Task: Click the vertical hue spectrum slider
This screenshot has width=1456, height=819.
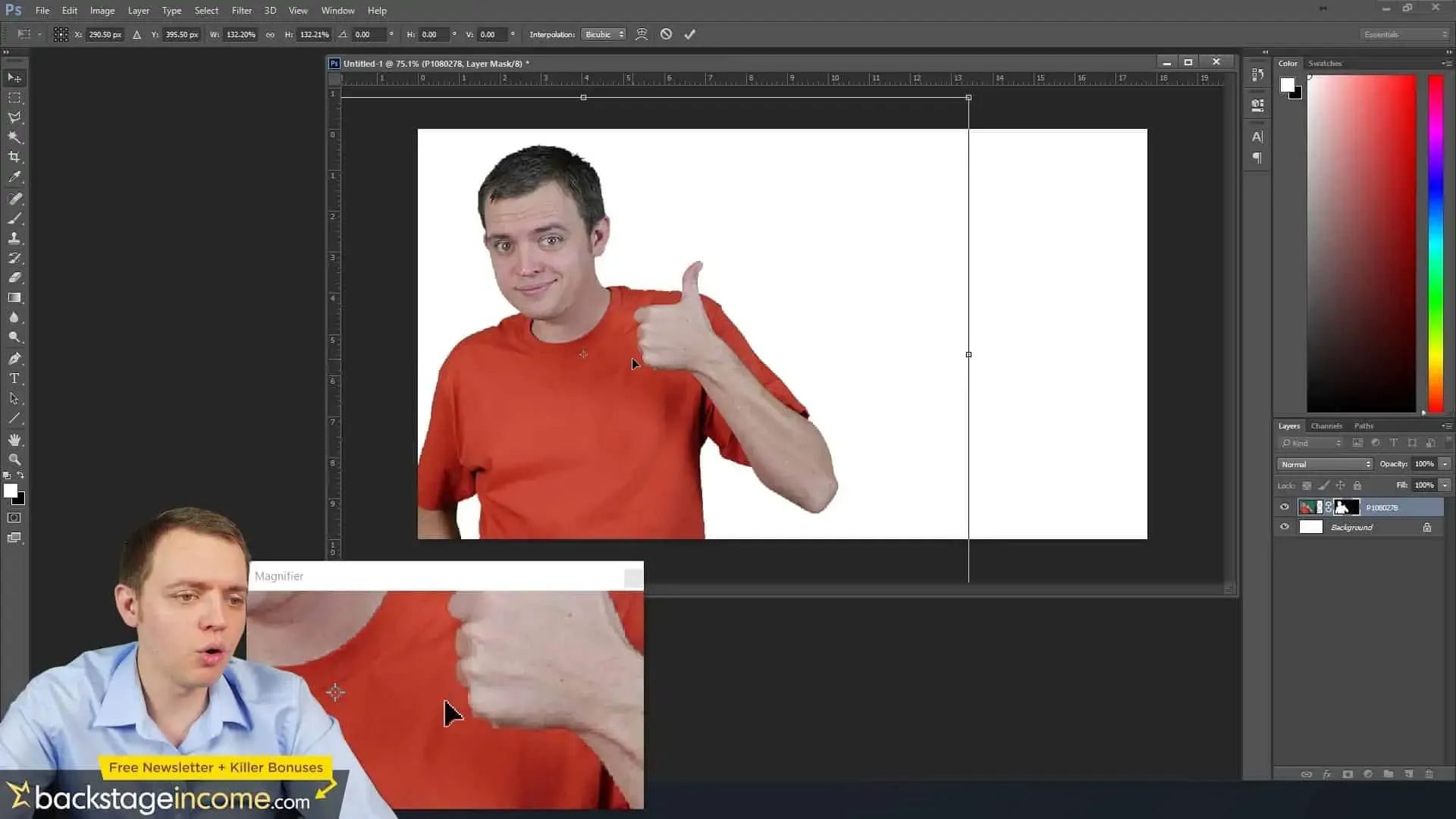Action: 1435,243
